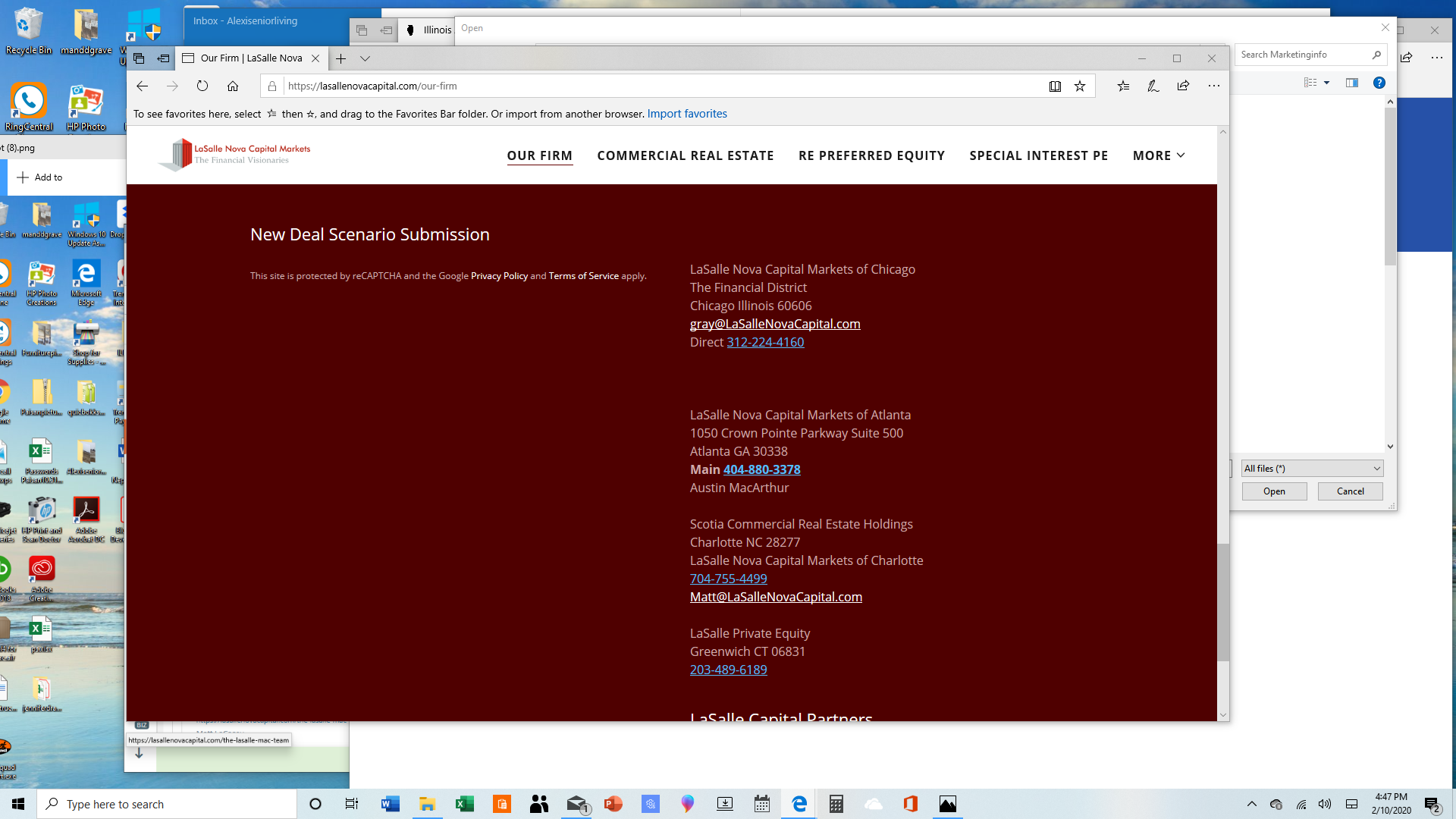Image resolution: width=1456 pixels, height=819 pixels.
Task: Call Charlotte number 704-755-4499
Action: [728, 579]
